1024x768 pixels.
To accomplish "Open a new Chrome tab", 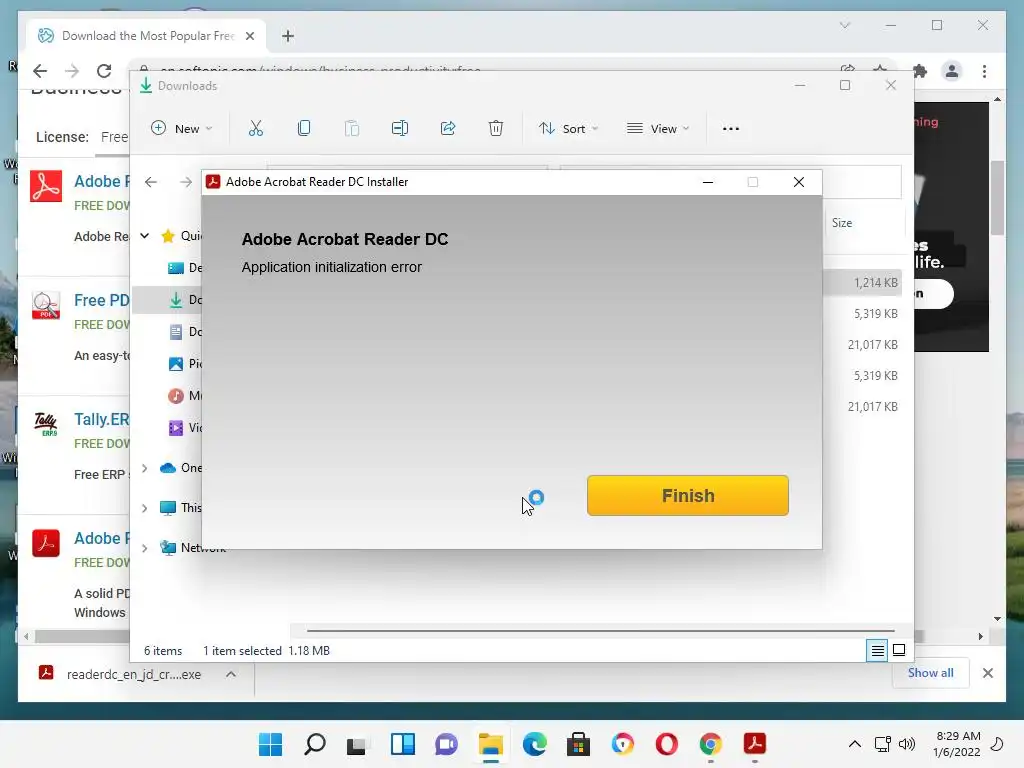I will (288, 36).
